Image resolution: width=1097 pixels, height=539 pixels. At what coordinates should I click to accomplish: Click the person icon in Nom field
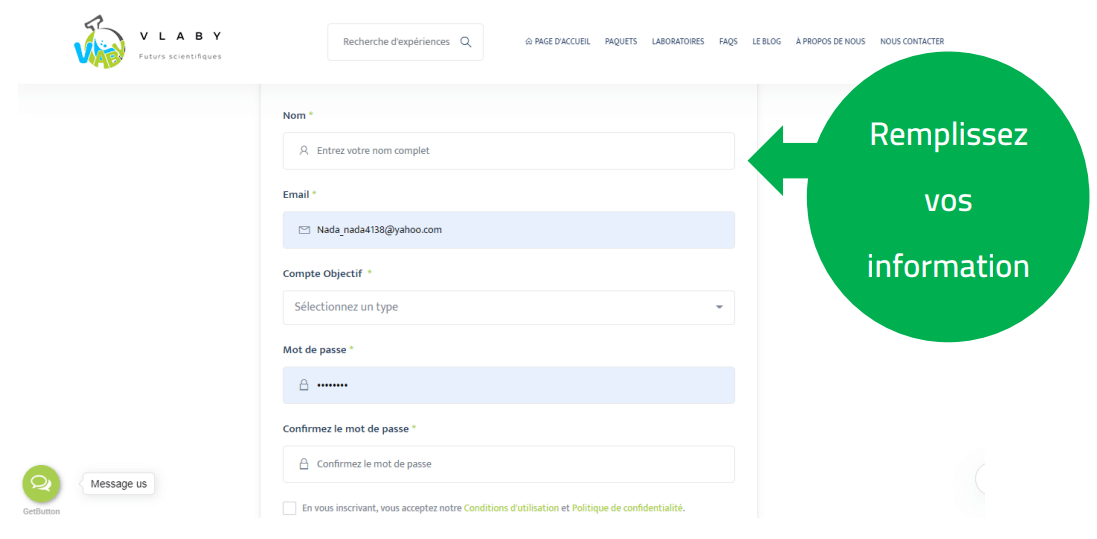(304, 151)
